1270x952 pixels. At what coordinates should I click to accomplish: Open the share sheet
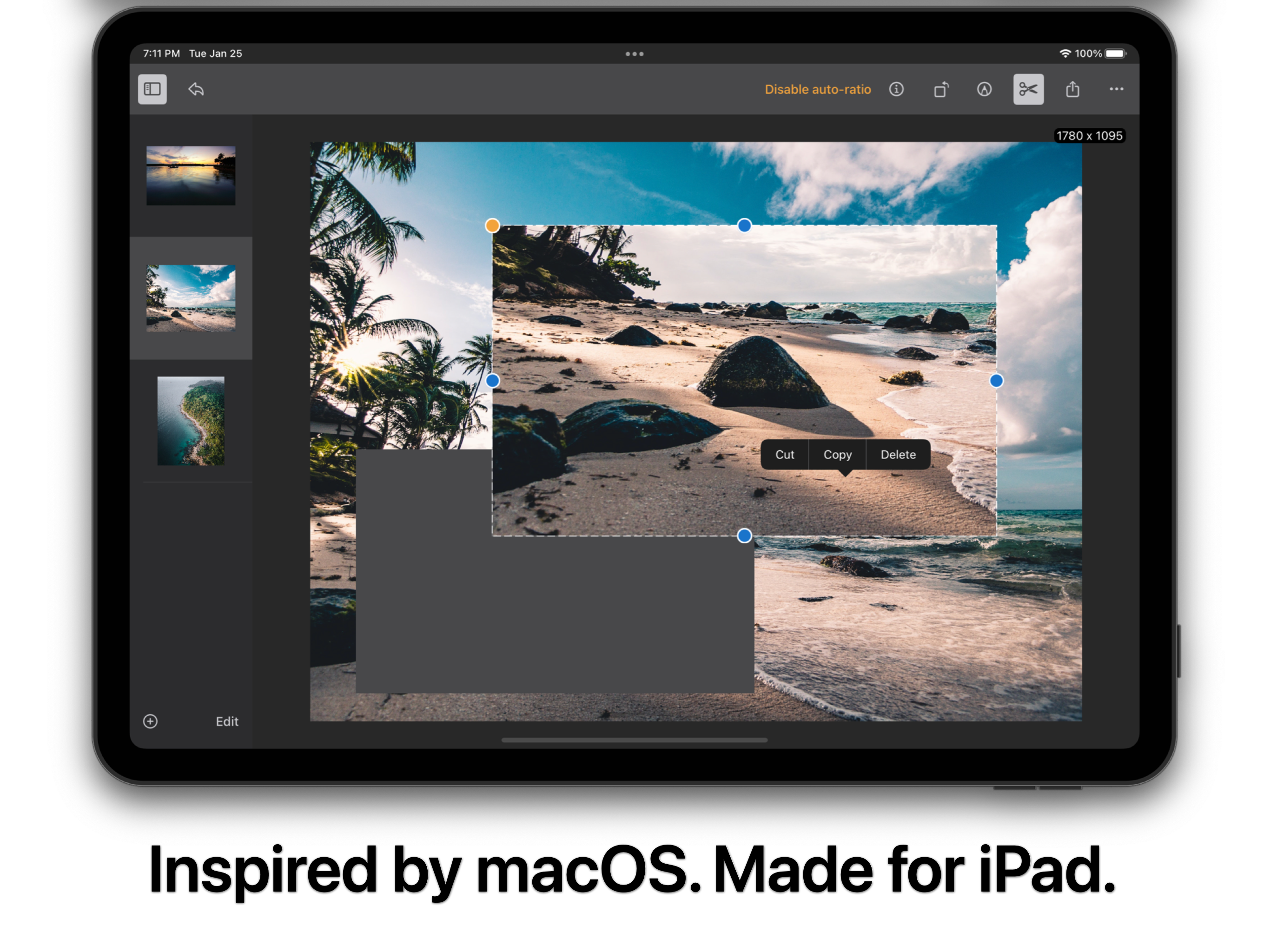point(1072,89)
